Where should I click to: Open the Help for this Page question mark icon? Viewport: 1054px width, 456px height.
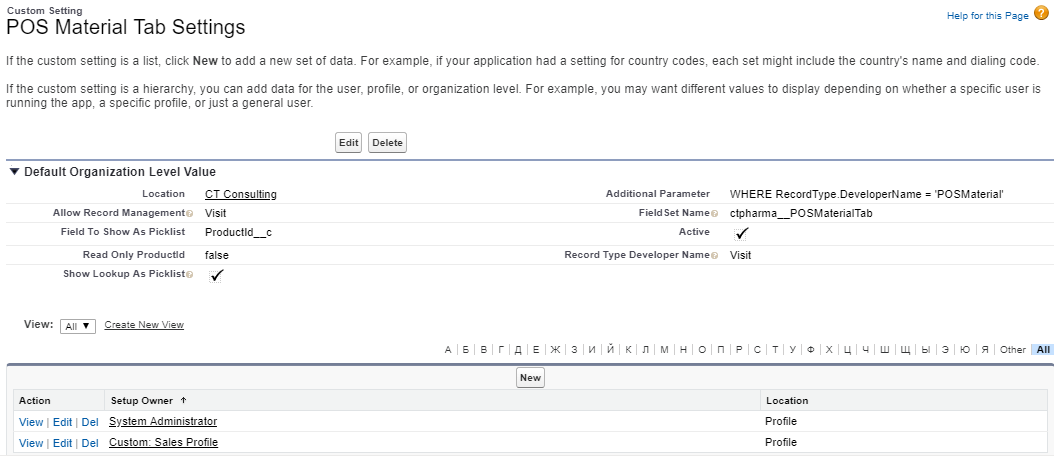point(1041,15)
